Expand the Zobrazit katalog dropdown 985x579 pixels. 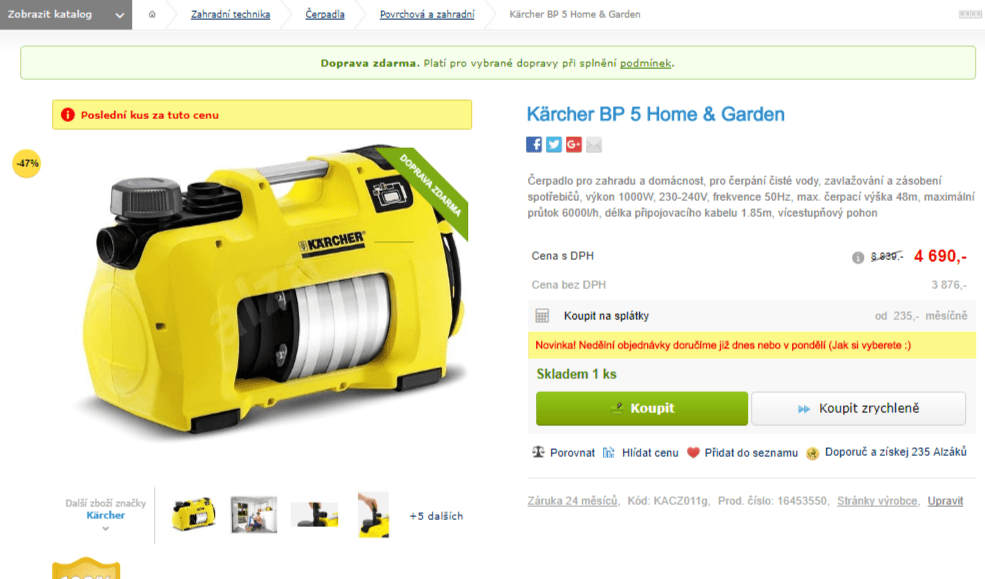(66, 14)
